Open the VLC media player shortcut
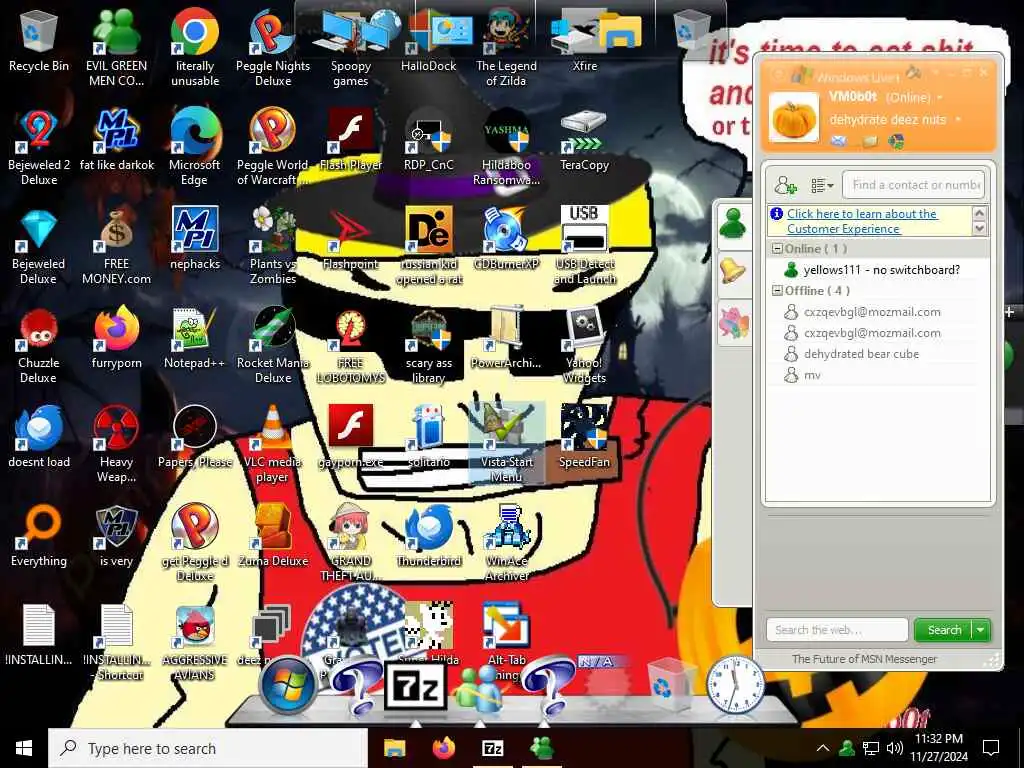 (273, 445)
